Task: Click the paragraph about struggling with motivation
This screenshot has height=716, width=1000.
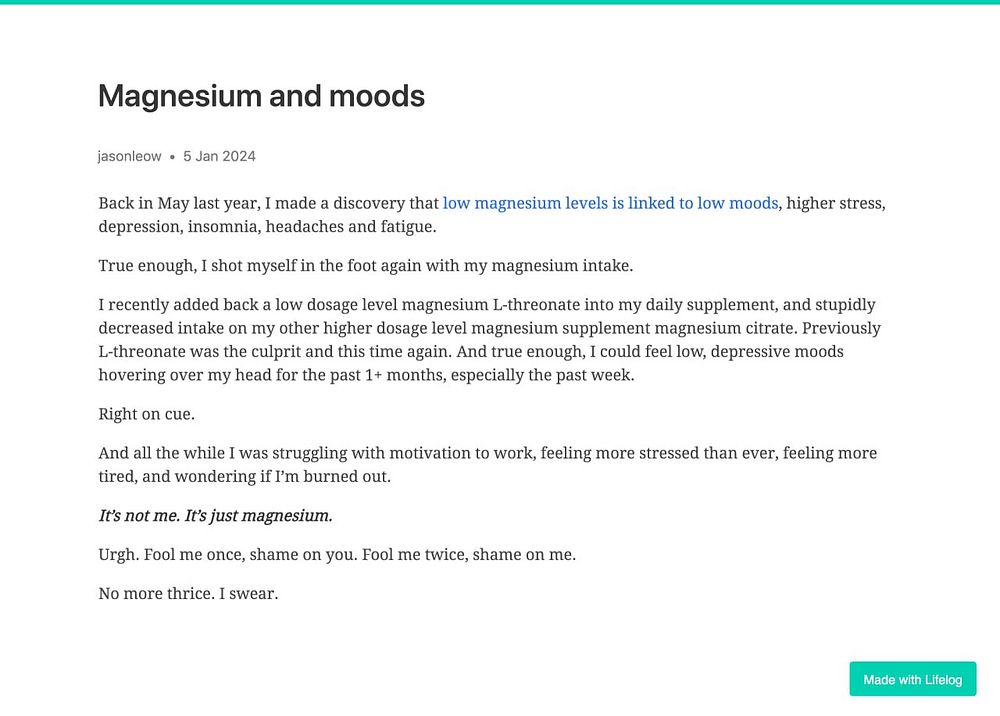Action: click(x=487, y=465)
